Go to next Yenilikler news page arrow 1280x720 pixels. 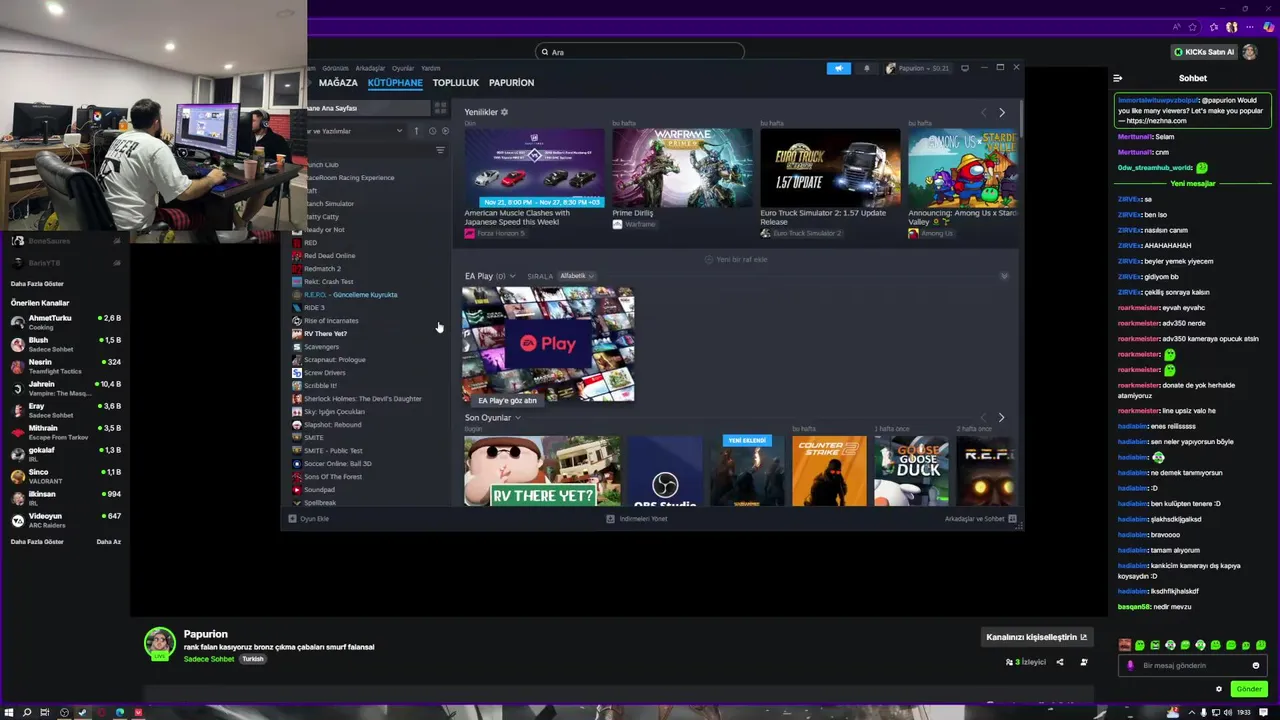pos(1002,112)
